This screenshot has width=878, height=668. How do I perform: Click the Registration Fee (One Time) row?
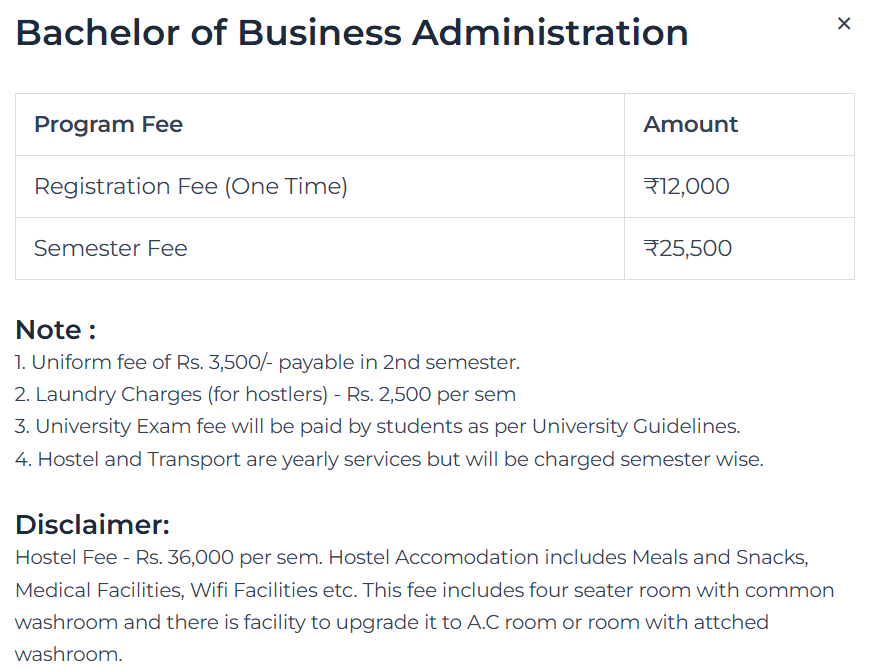[x=190, y=186]
